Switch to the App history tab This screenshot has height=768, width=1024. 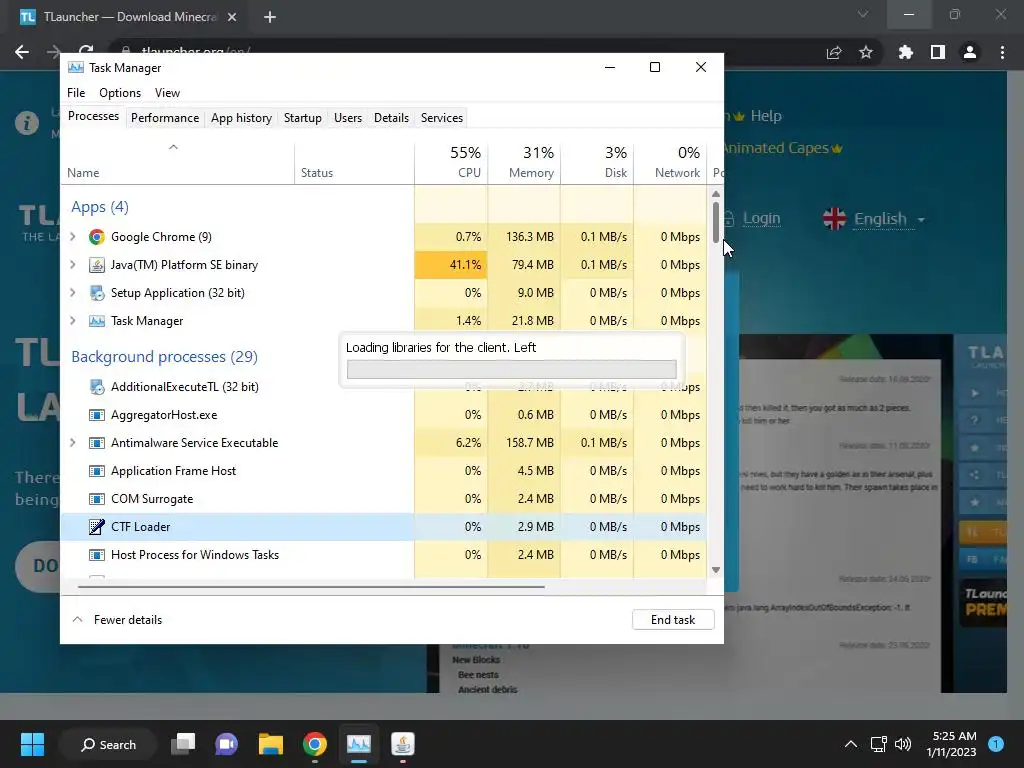[242, 118]
